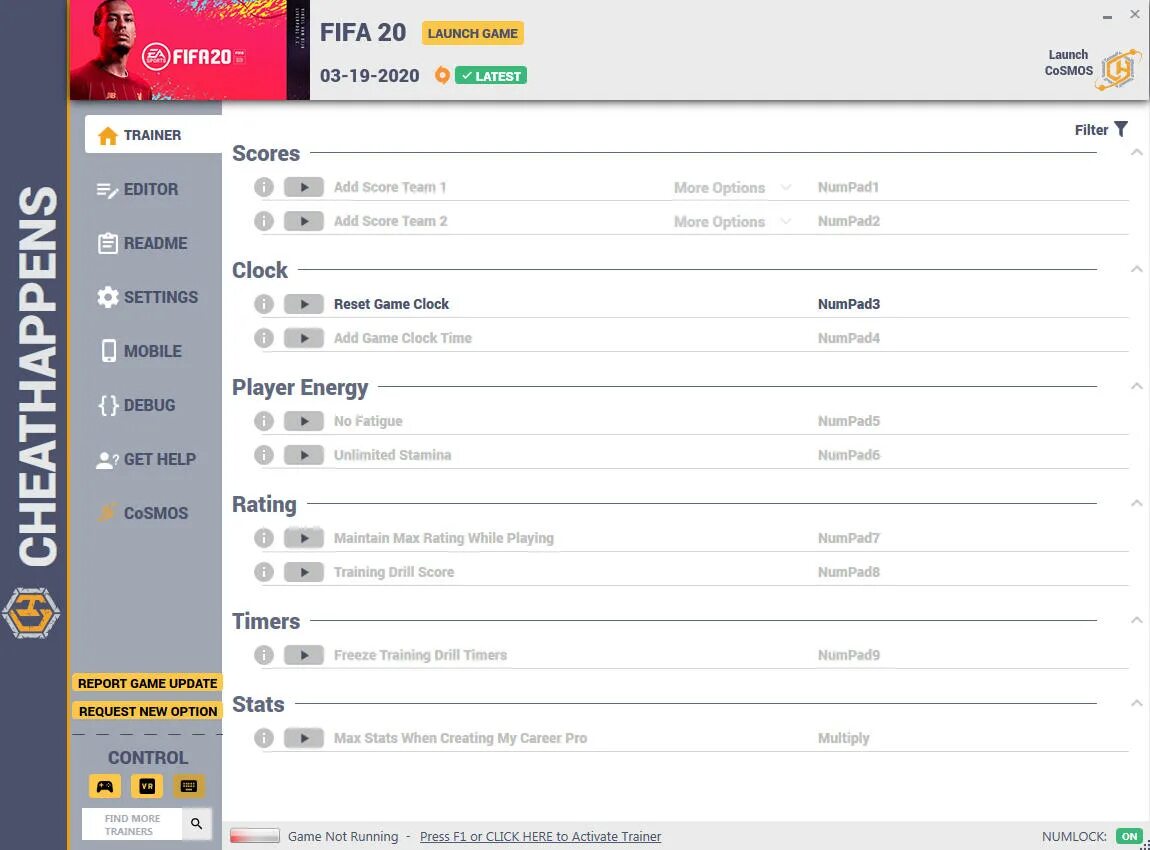1150x850 pixels.
Task: Click the FIFA 20 cover art thumbnail
Action: pos(190,50)
